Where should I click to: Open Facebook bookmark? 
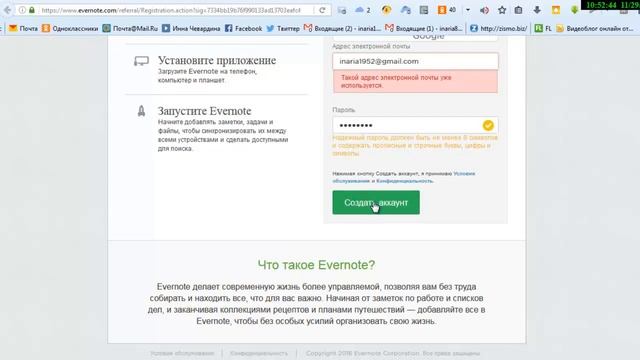(244, 28)
